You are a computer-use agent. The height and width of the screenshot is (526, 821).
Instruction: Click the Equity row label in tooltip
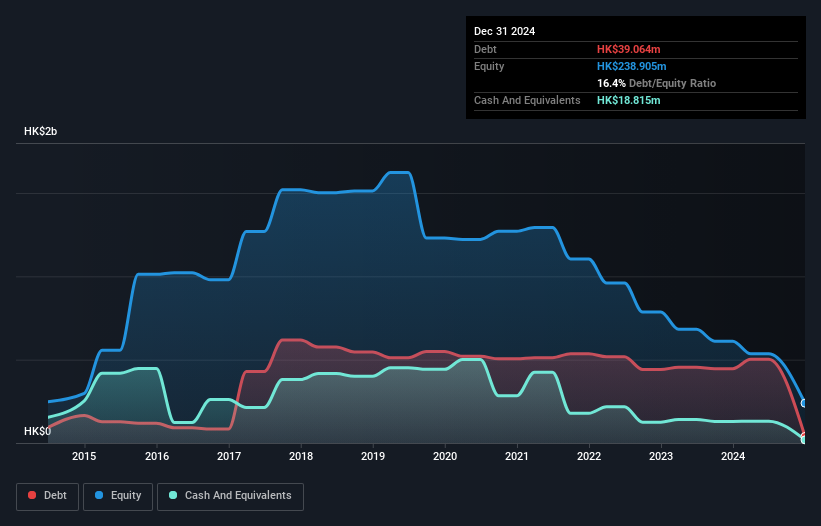(x=489, y=66)
